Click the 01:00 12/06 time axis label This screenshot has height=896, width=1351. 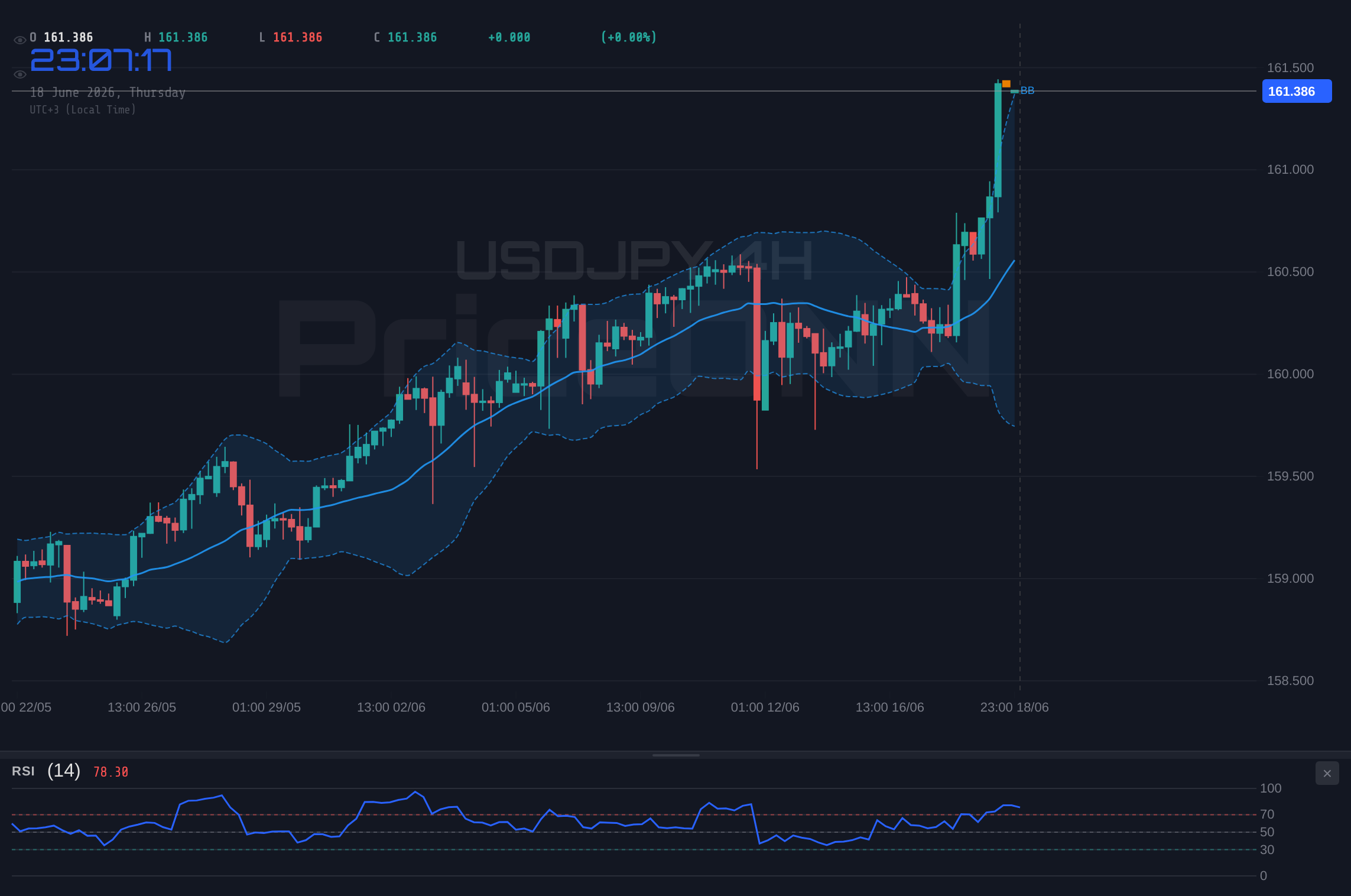765,707
